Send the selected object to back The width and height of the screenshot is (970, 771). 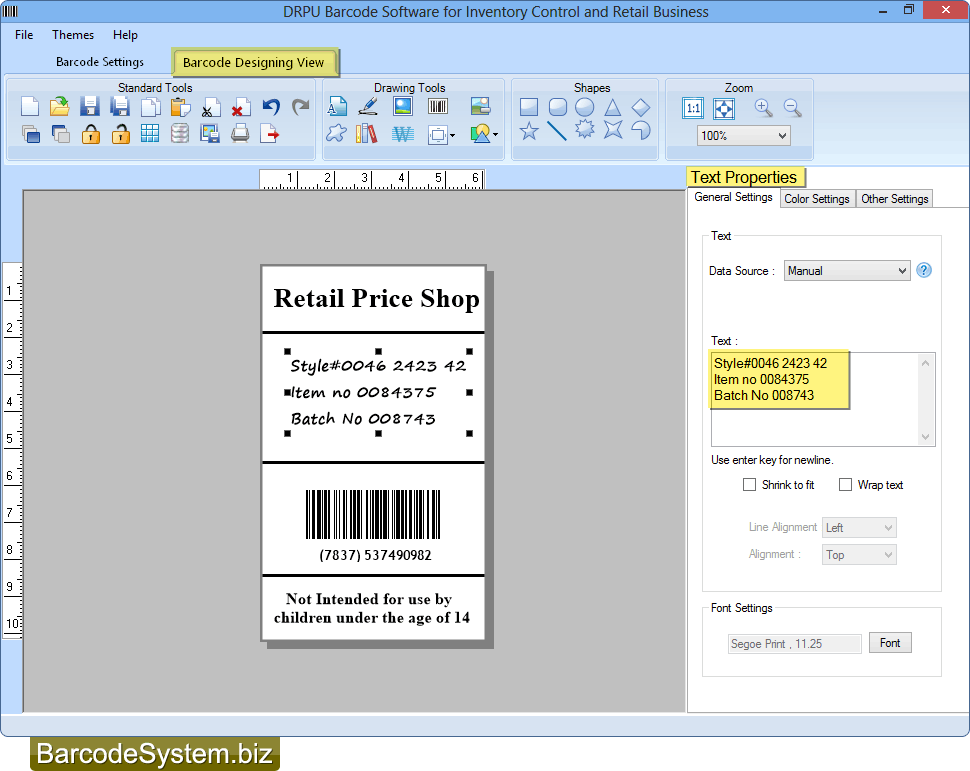point(60,134)
